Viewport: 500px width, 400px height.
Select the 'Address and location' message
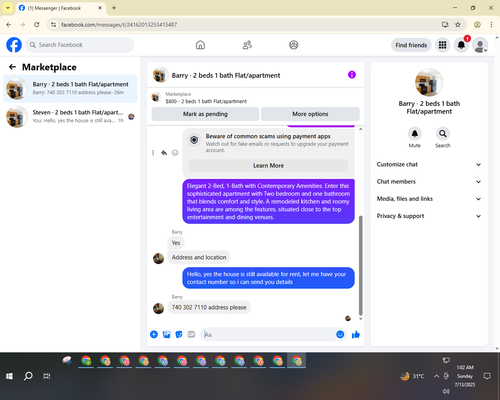(x=199, y=257)
